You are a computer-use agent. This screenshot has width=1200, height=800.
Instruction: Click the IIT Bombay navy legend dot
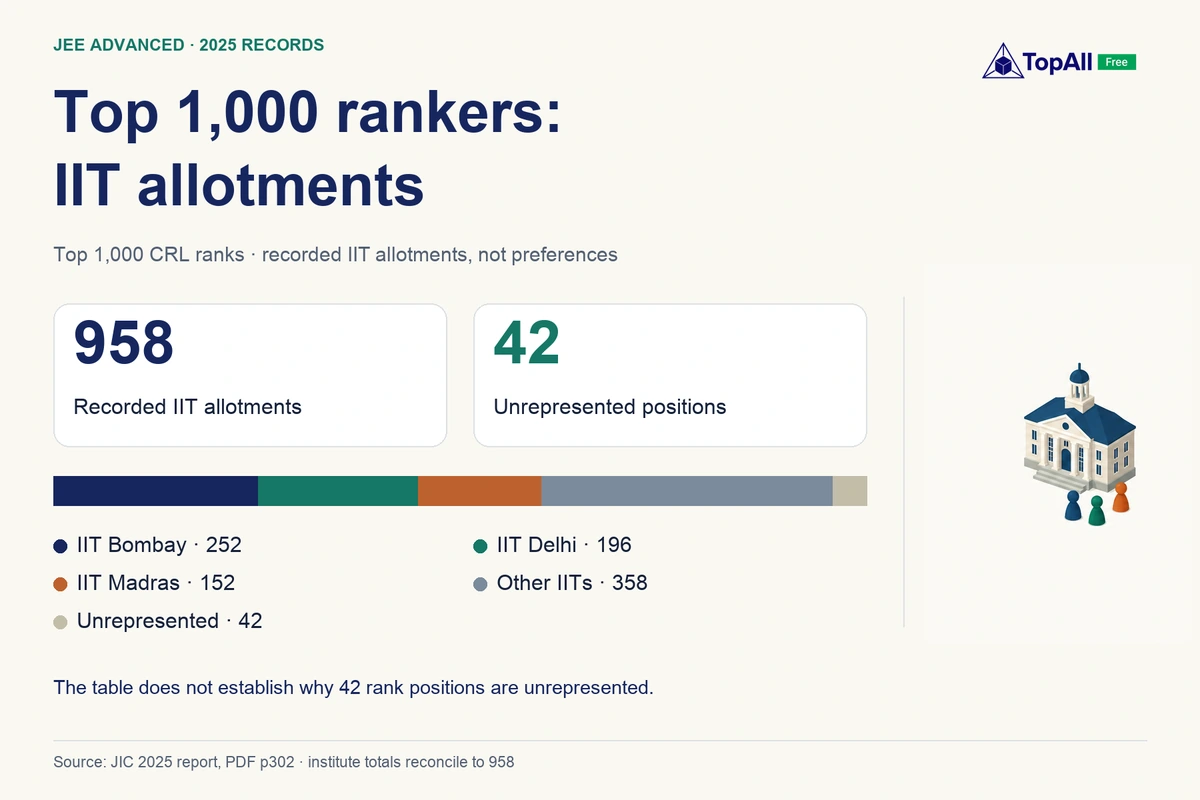pyautogui.click(x=60, y=546)
